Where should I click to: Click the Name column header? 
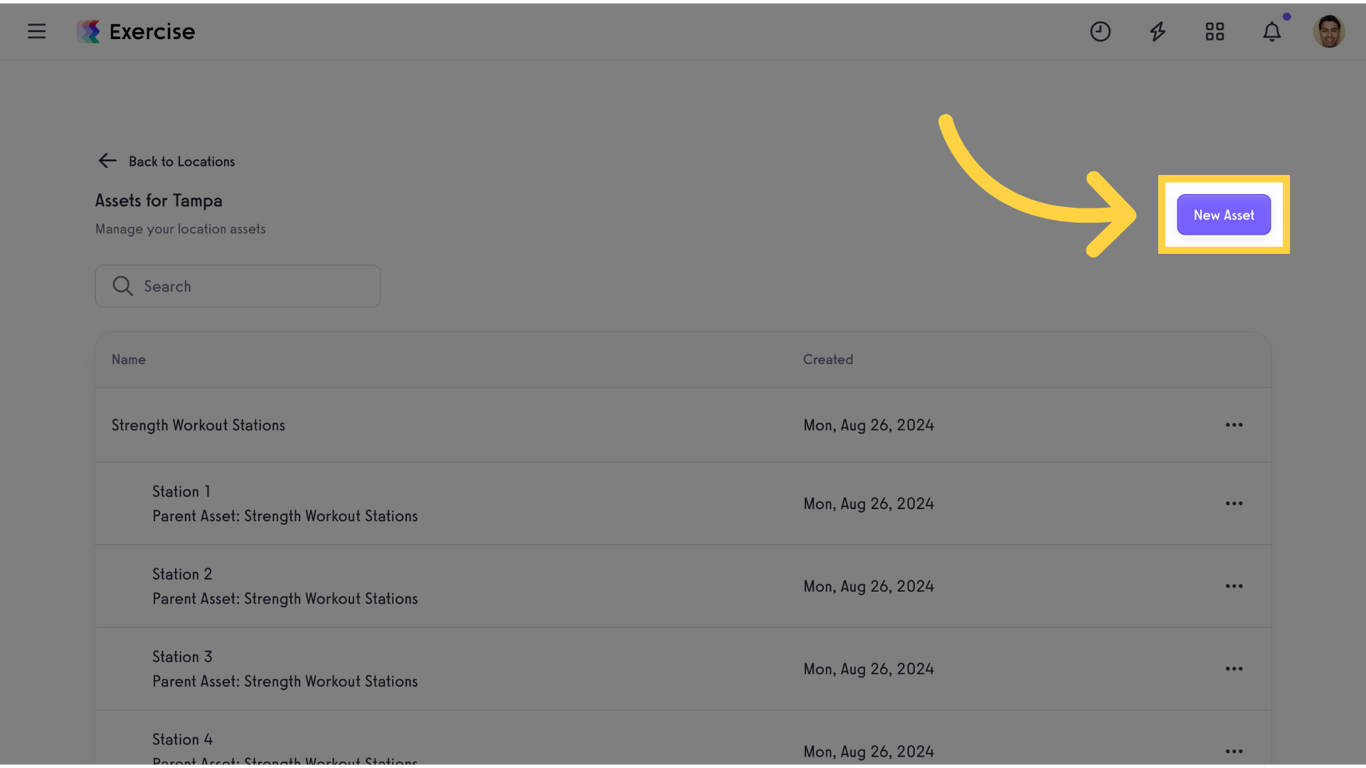129,360
